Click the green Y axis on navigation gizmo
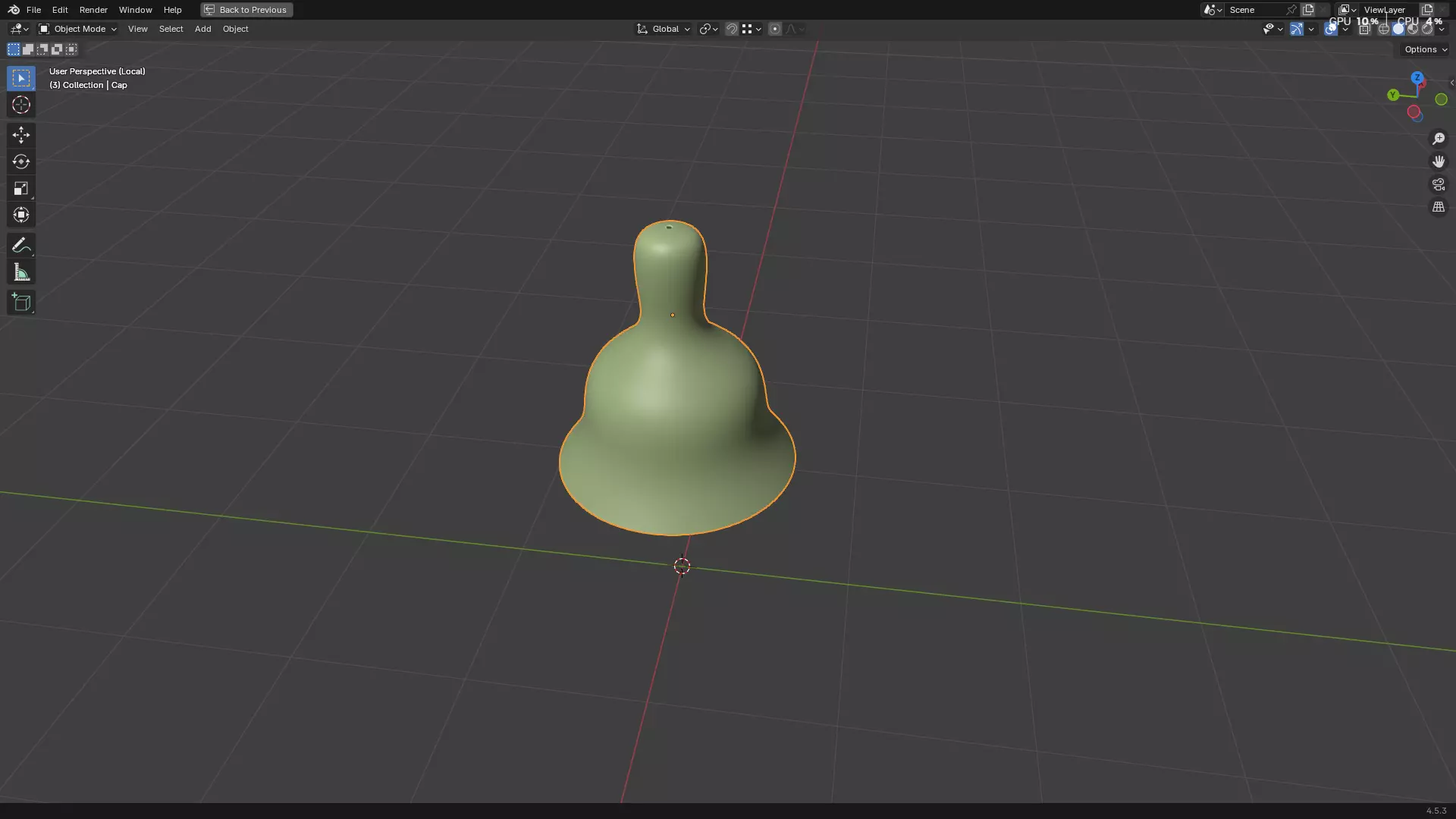The image size is (1456, 819). [x=1393, y=95]
